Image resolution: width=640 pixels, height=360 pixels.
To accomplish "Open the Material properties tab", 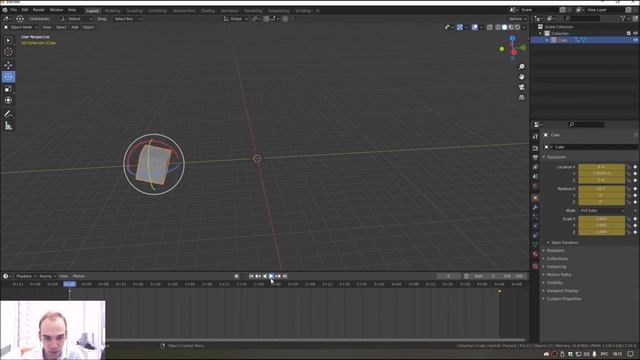I will coord(535,254).
